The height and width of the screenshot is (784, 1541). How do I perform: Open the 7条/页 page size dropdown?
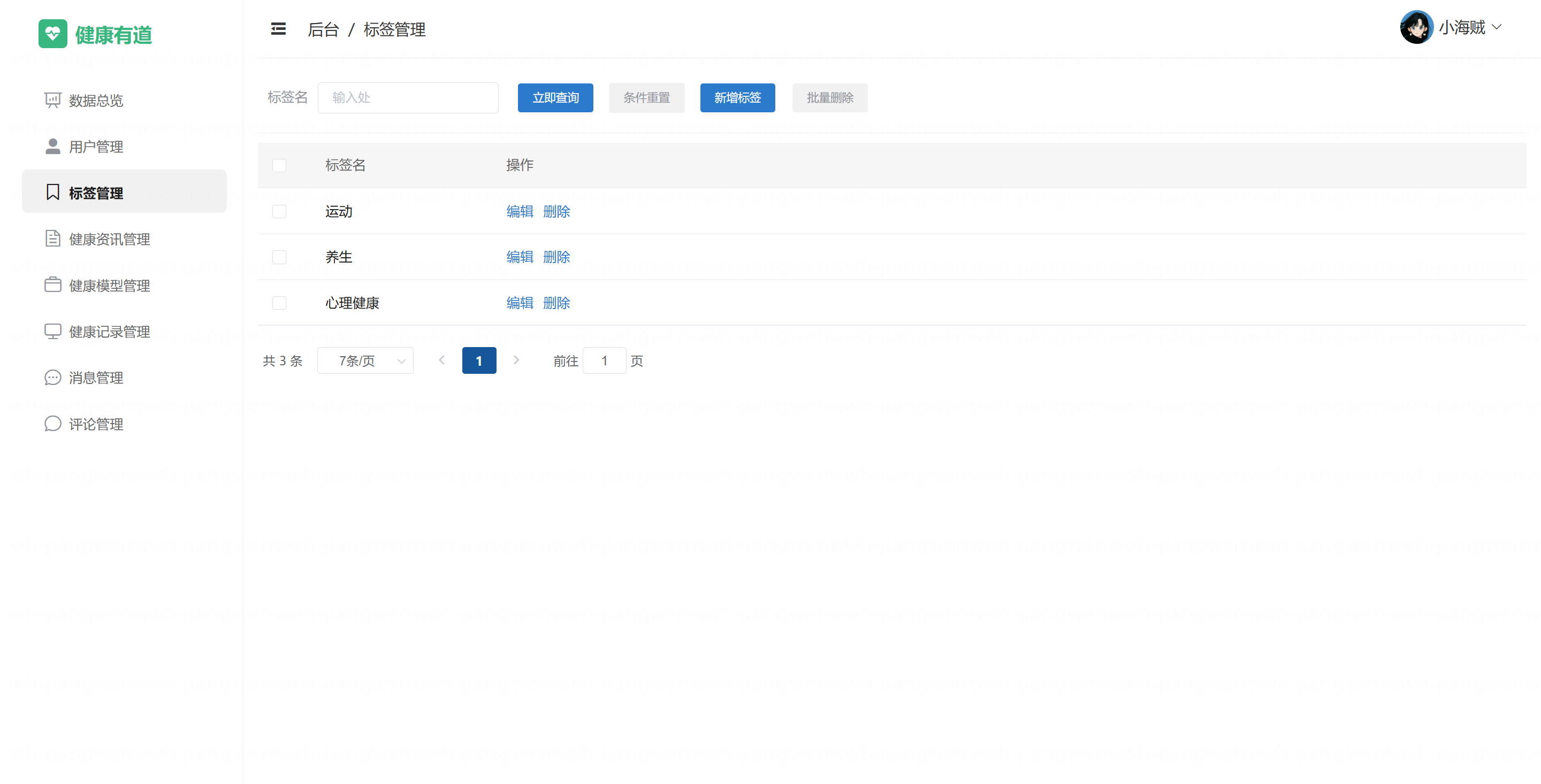365,360
